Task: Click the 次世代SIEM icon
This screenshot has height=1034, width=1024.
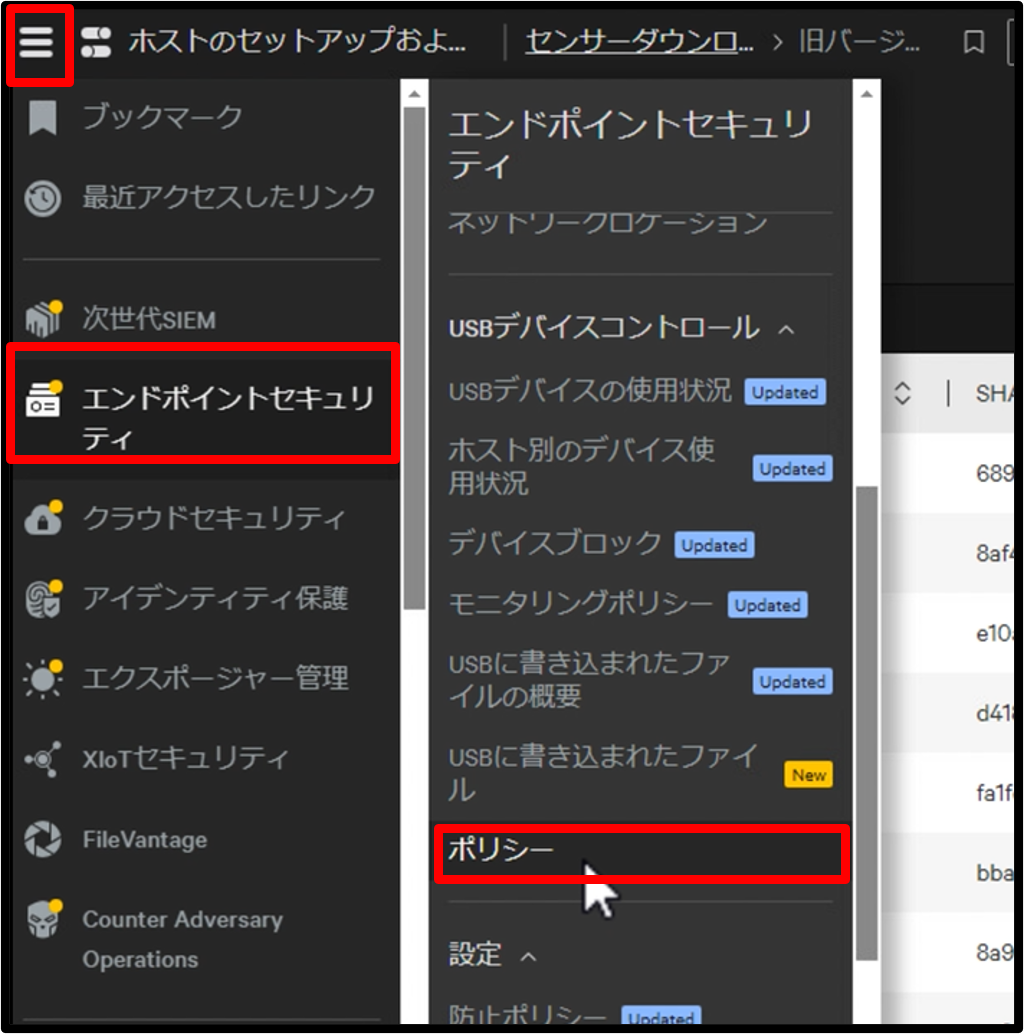Action: 44,319
